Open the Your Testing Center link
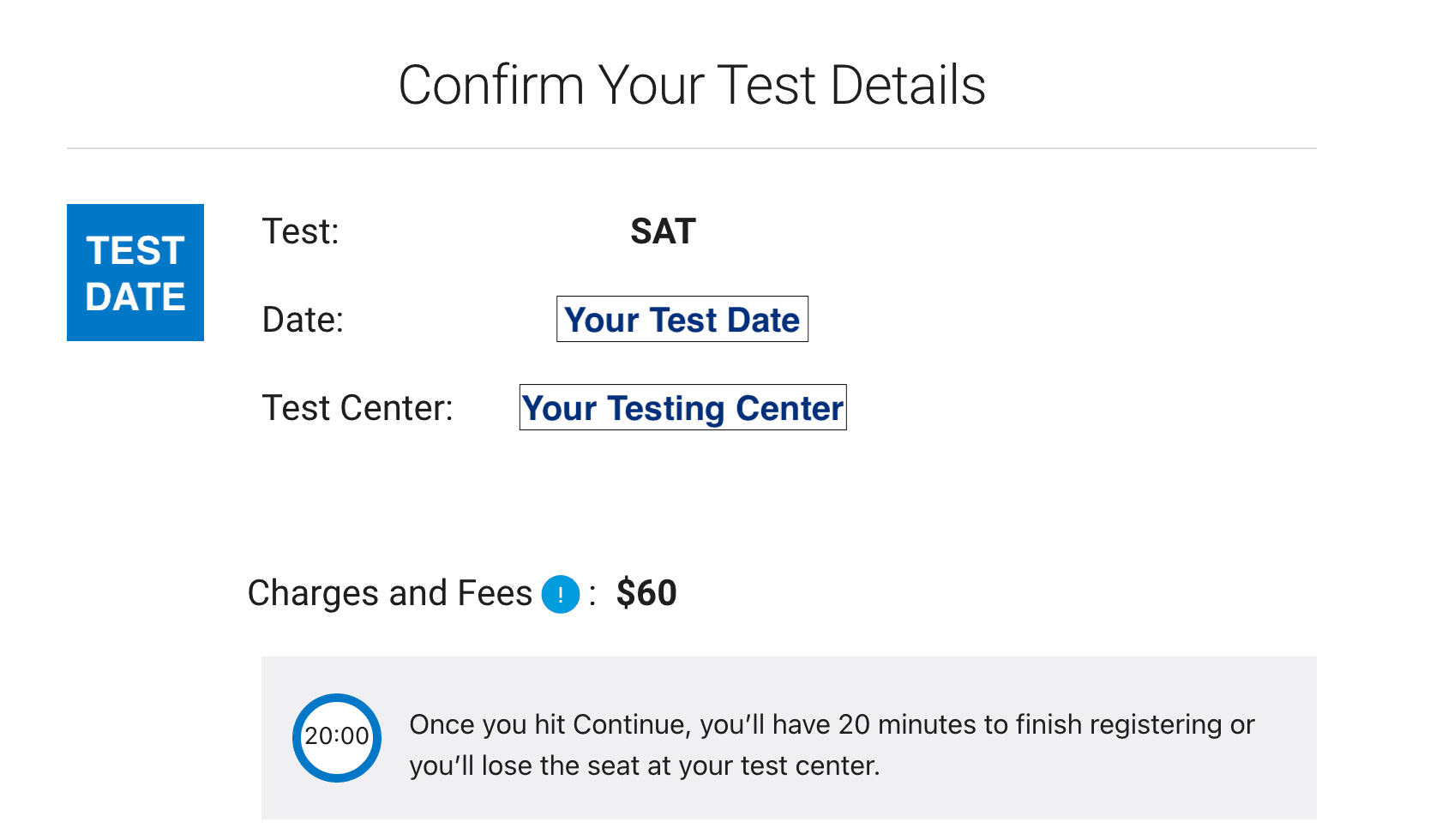 (x=682, y=407)
